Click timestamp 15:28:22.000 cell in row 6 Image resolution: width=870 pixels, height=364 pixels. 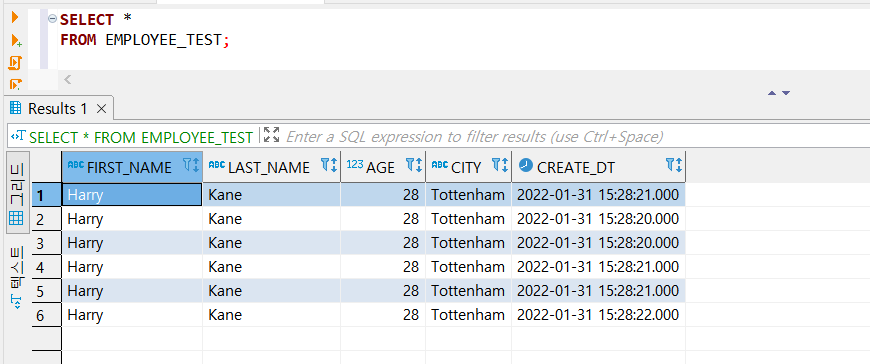coord(598,315)
